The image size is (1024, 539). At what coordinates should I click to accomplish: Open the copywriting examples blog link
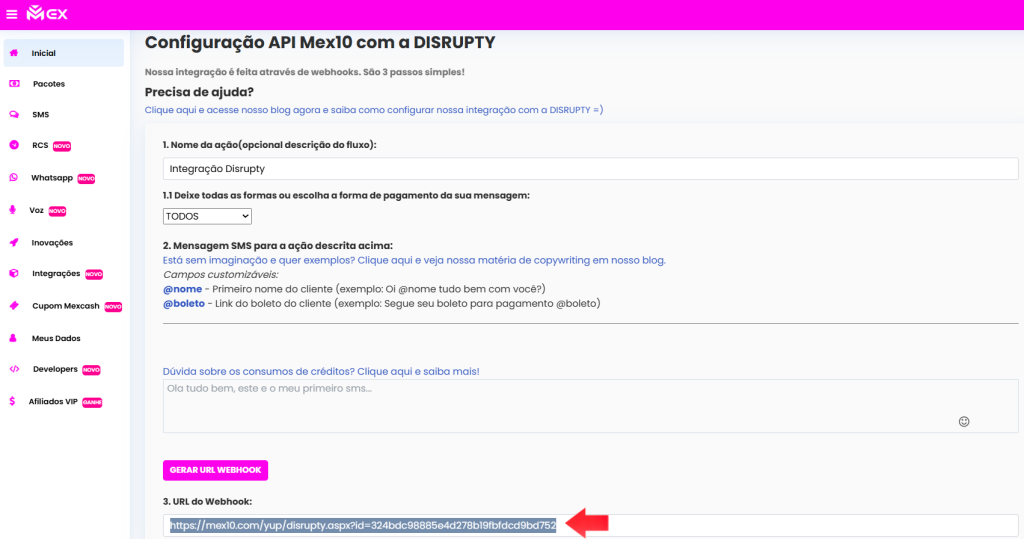414,260
